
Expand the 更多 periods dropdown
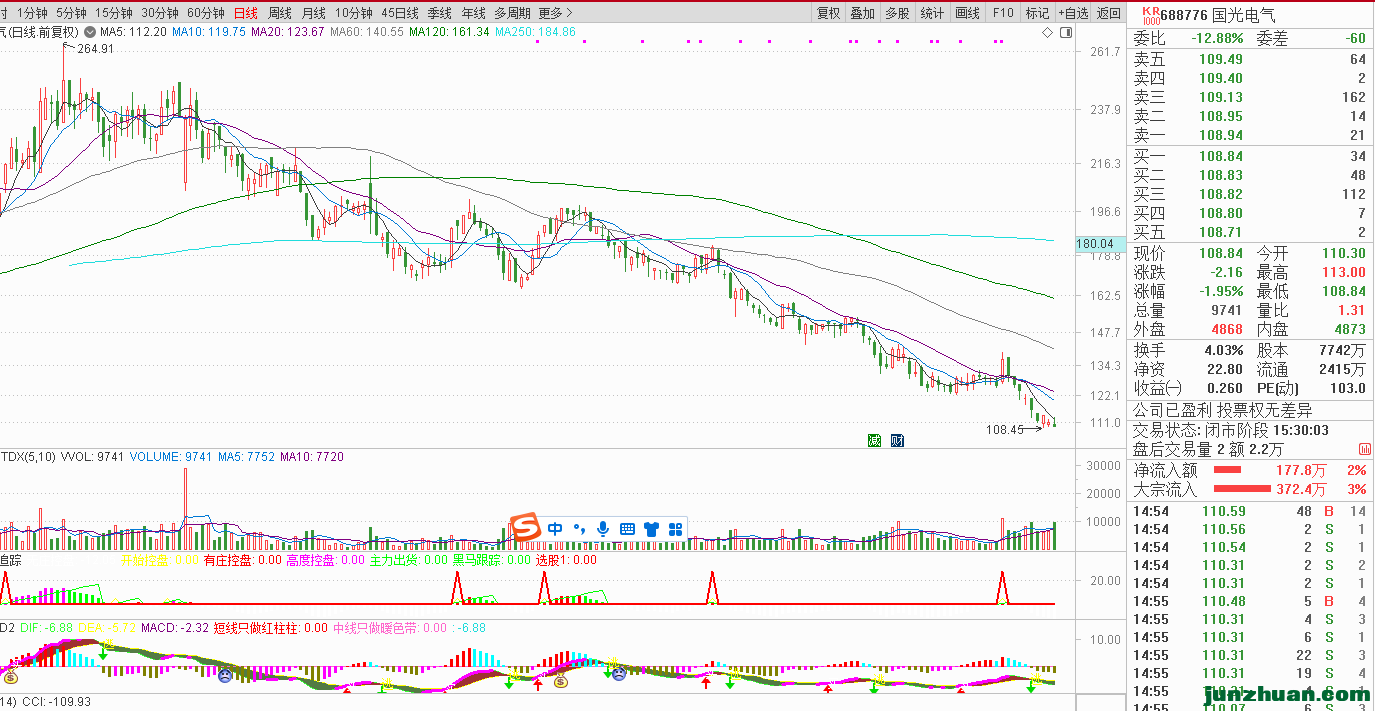point(556,13)
